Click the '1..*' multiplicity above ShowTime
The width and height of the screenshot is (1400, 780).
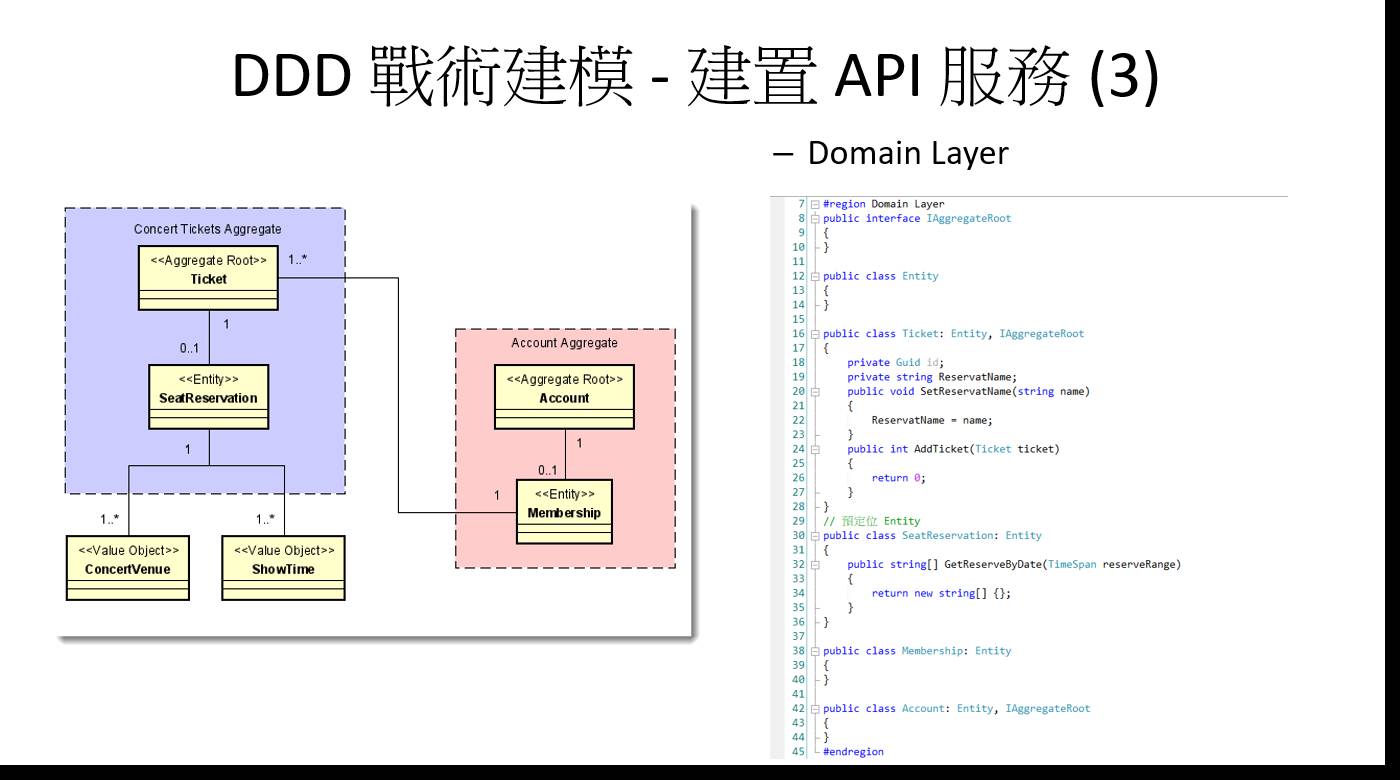(266, 520)
